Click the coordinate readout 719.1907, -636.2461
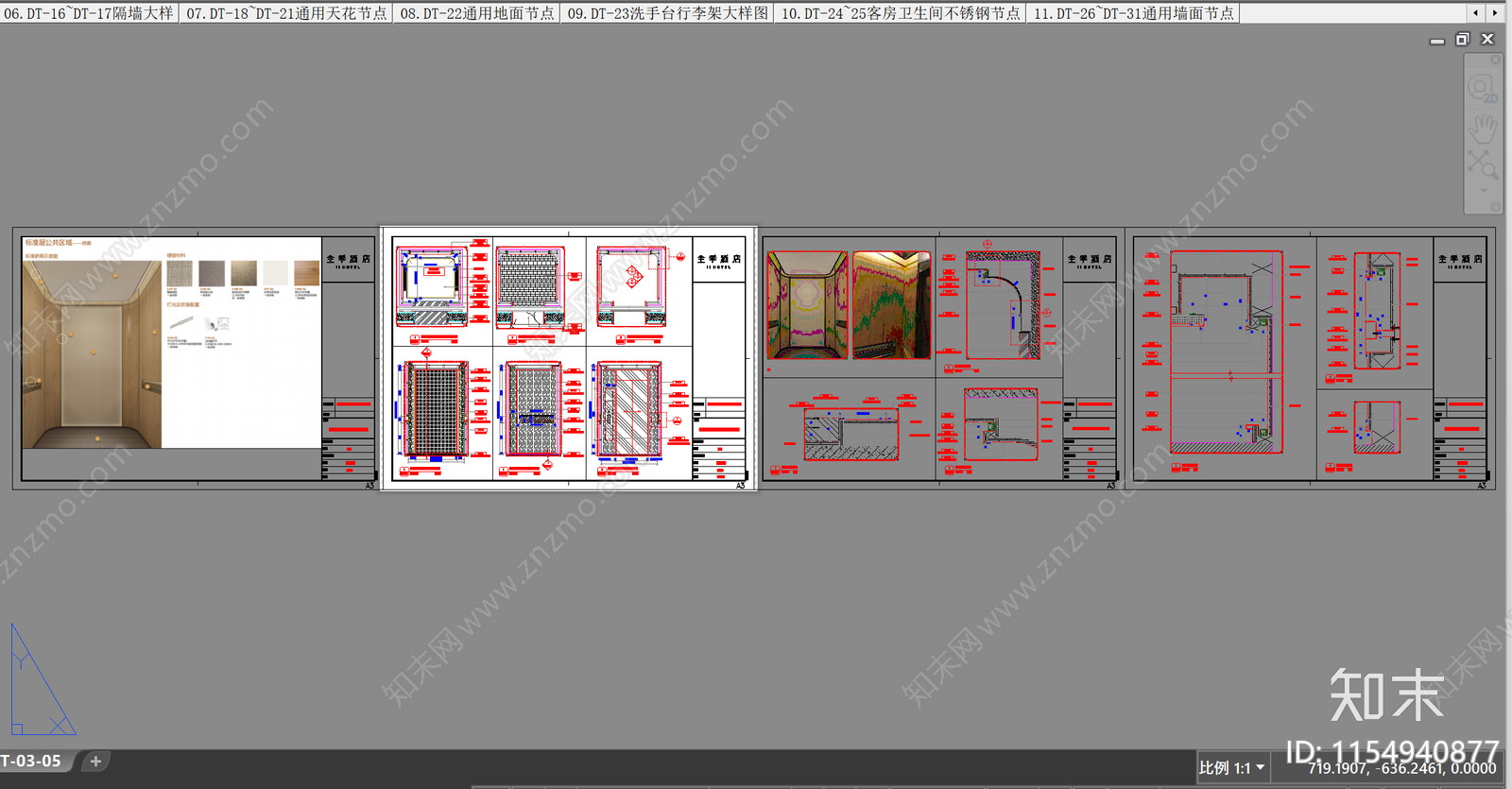 point(1402,768)
